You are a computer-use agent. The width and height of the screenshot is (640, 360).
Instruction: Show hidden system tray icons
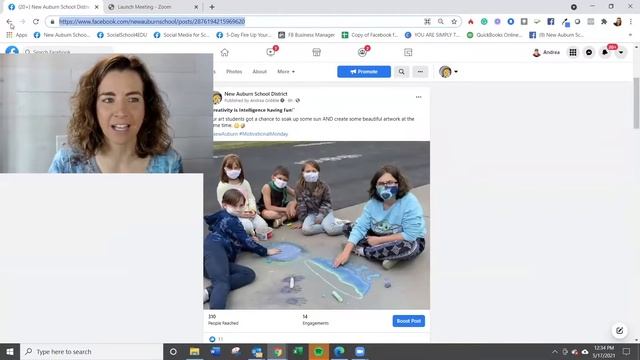pos(555,352)
